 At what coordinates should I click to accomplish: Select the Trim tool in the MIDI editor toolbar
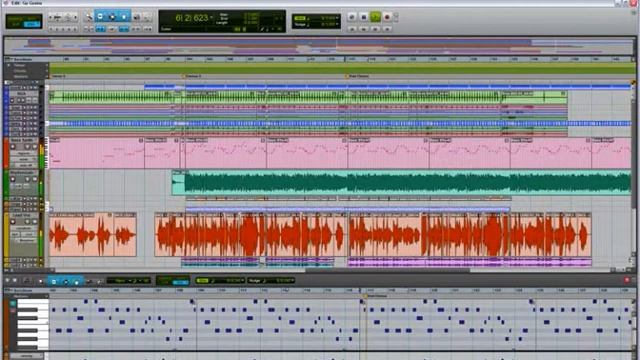[x=54, y=281]
